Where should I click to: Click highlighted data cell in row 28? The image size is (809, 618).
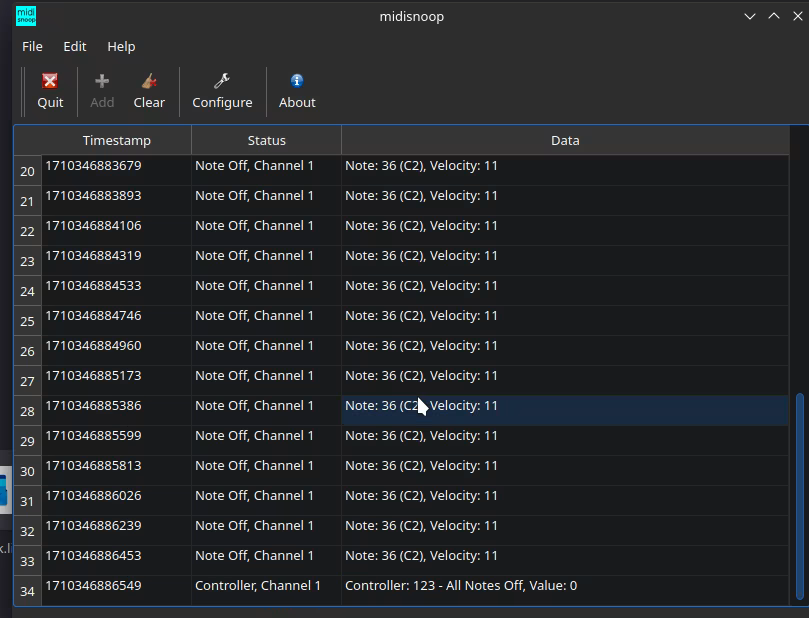[565, 411]
